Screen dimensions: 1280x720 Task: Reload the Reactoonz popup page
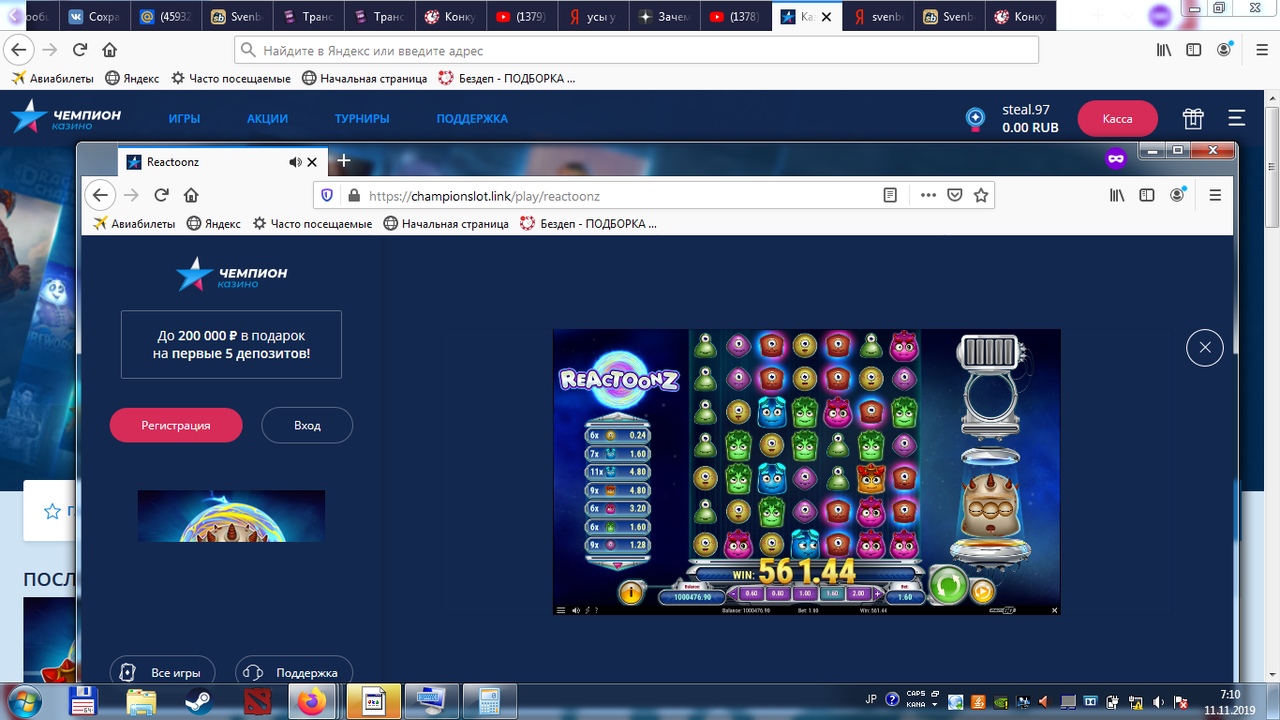[x=161, y=195]
